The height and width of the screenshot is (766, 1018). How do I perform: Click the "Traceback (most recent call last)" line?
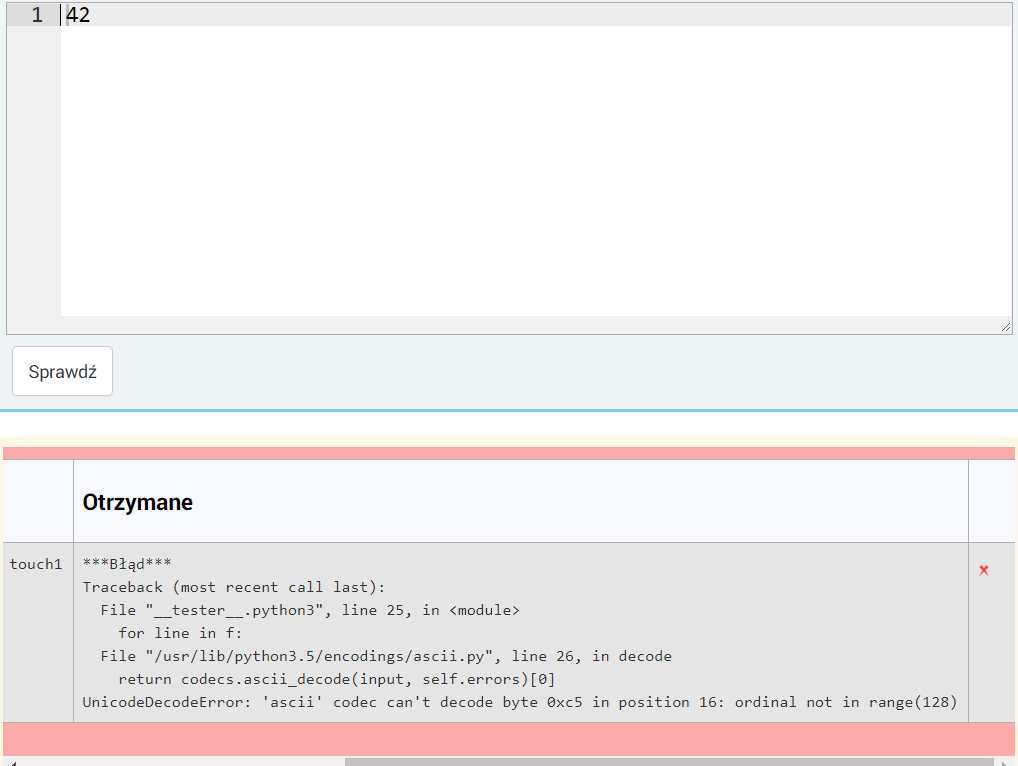(233, 587)
